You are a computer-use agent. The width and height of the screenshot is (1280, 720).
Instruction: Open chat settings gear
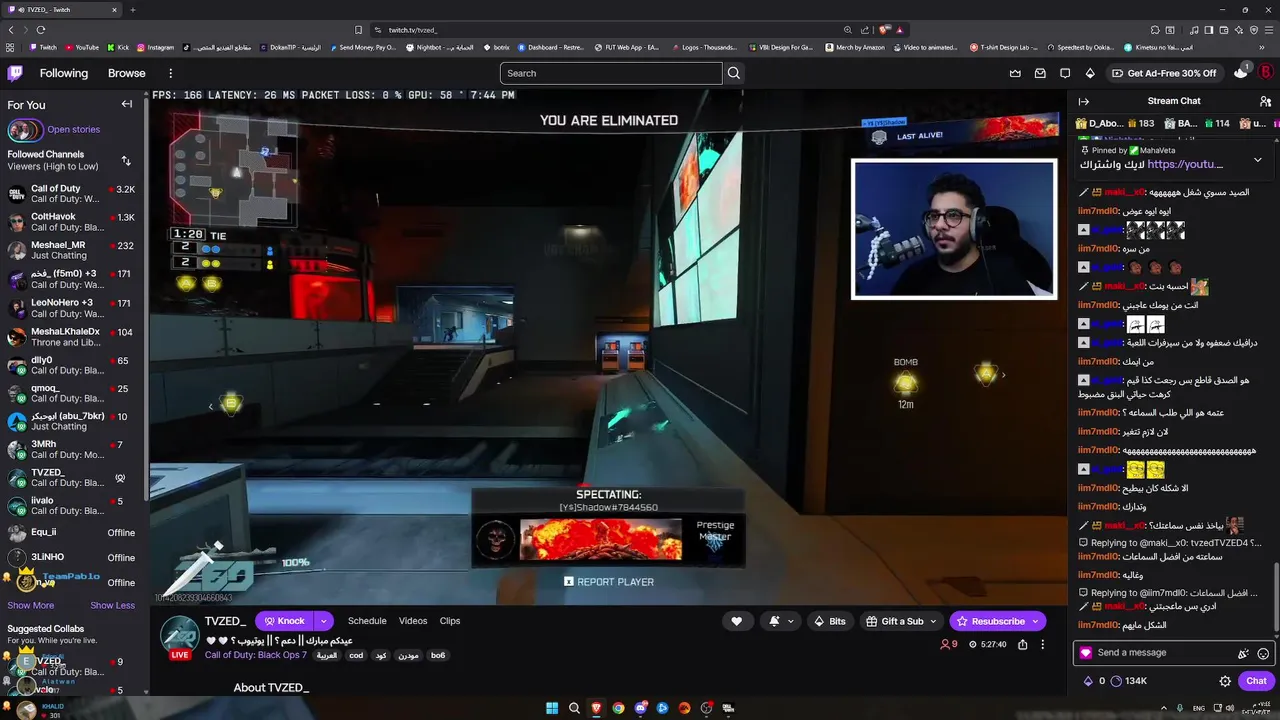(x=1225, y=681)
